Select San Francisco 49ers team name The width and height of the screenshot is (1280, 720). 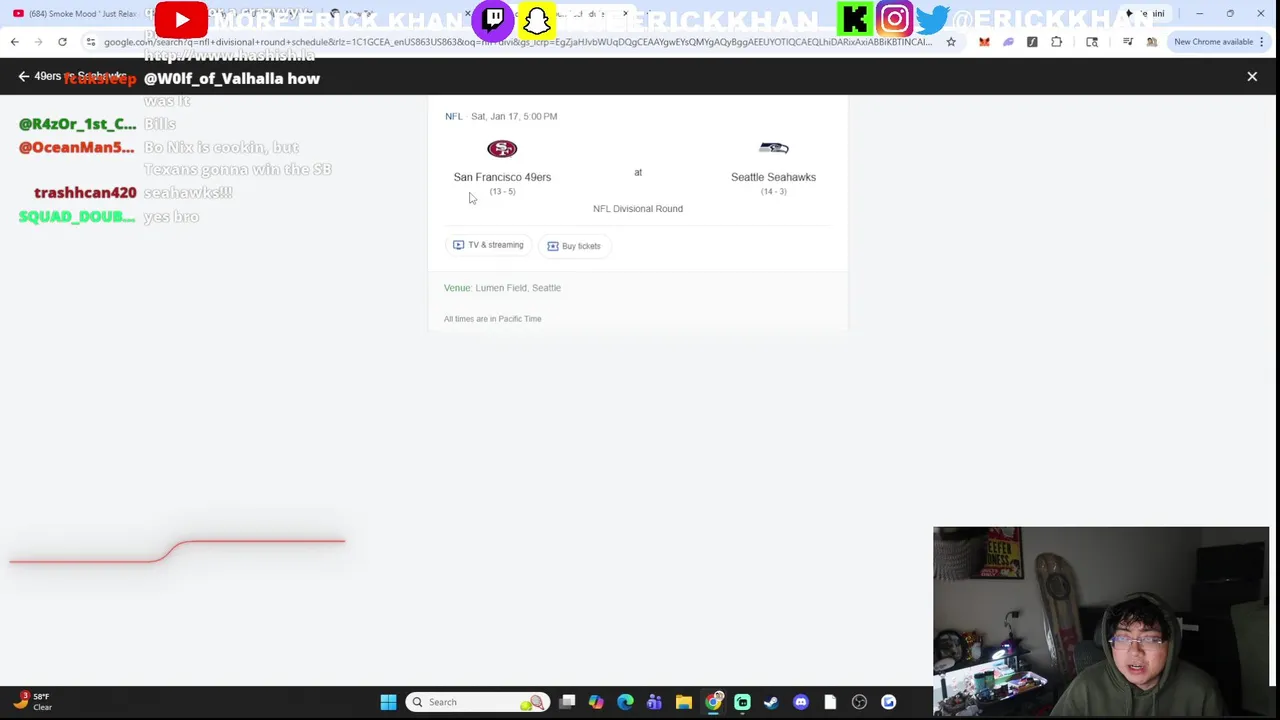click(502, 177)
